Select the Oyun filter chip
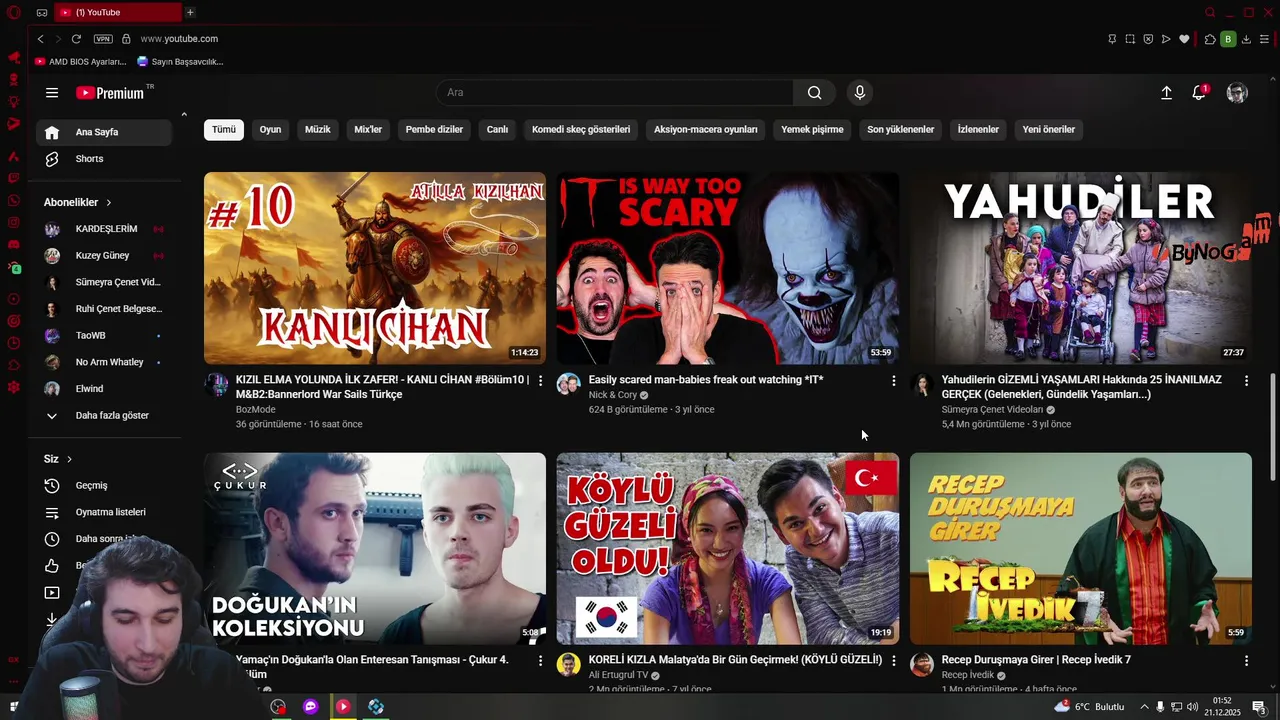Viewport: 1280px width, 720px height. [x=270, y=130]
